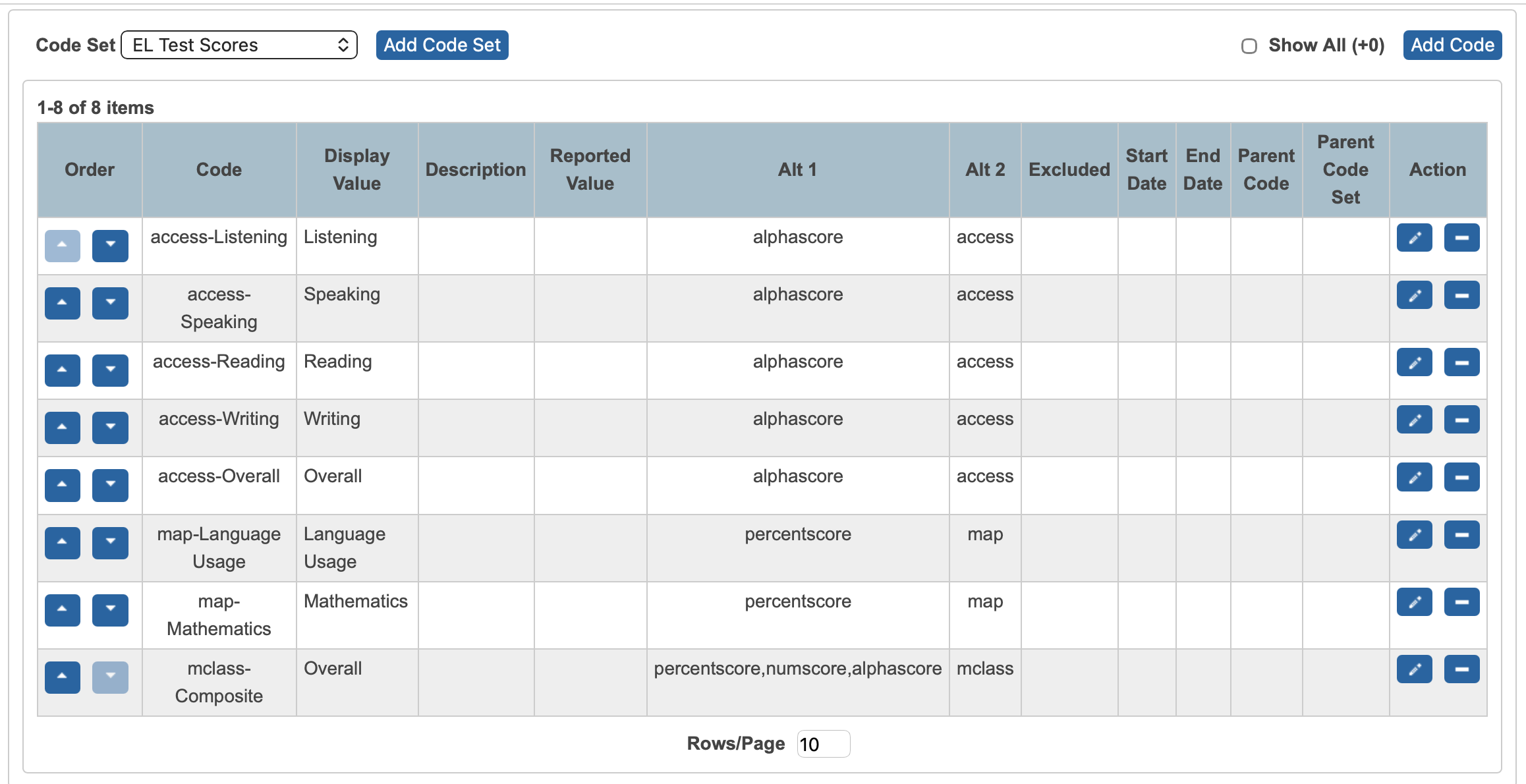Viewport: 1526px width, 784px height.
Task: Click the 1-8 of 8 items label
Action: (x=96, y=107)
